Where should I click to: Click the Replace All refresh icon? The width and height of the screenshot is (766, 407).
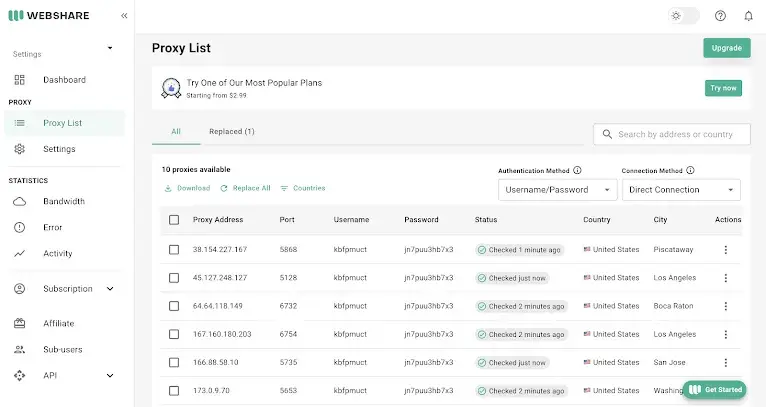coord(224,188)
